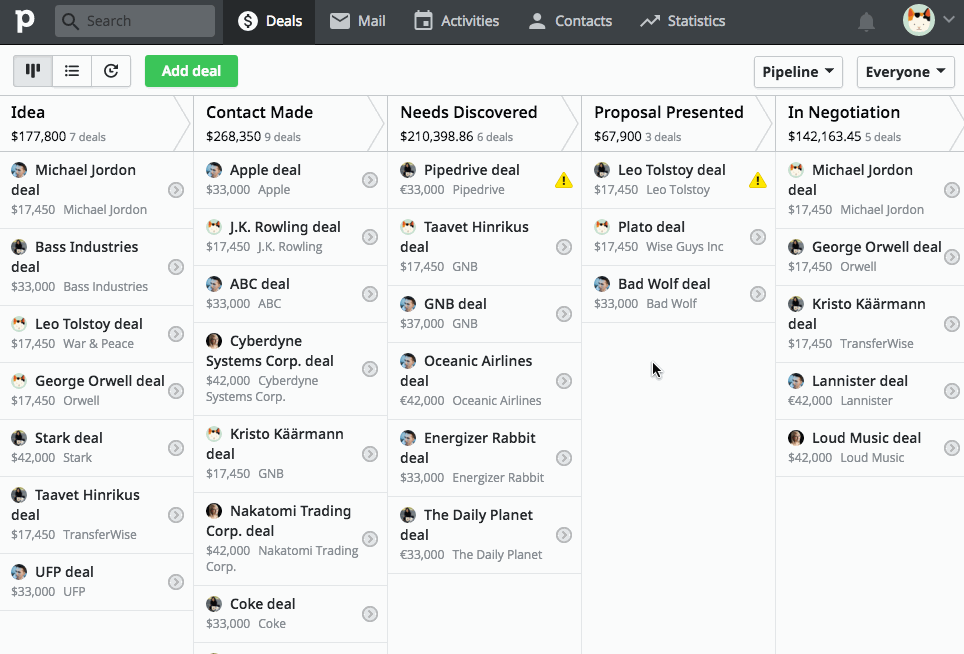Click activity arrow on J.K. Rowling deal
Viewport: 964px width, 654px height.
(370, 237)
